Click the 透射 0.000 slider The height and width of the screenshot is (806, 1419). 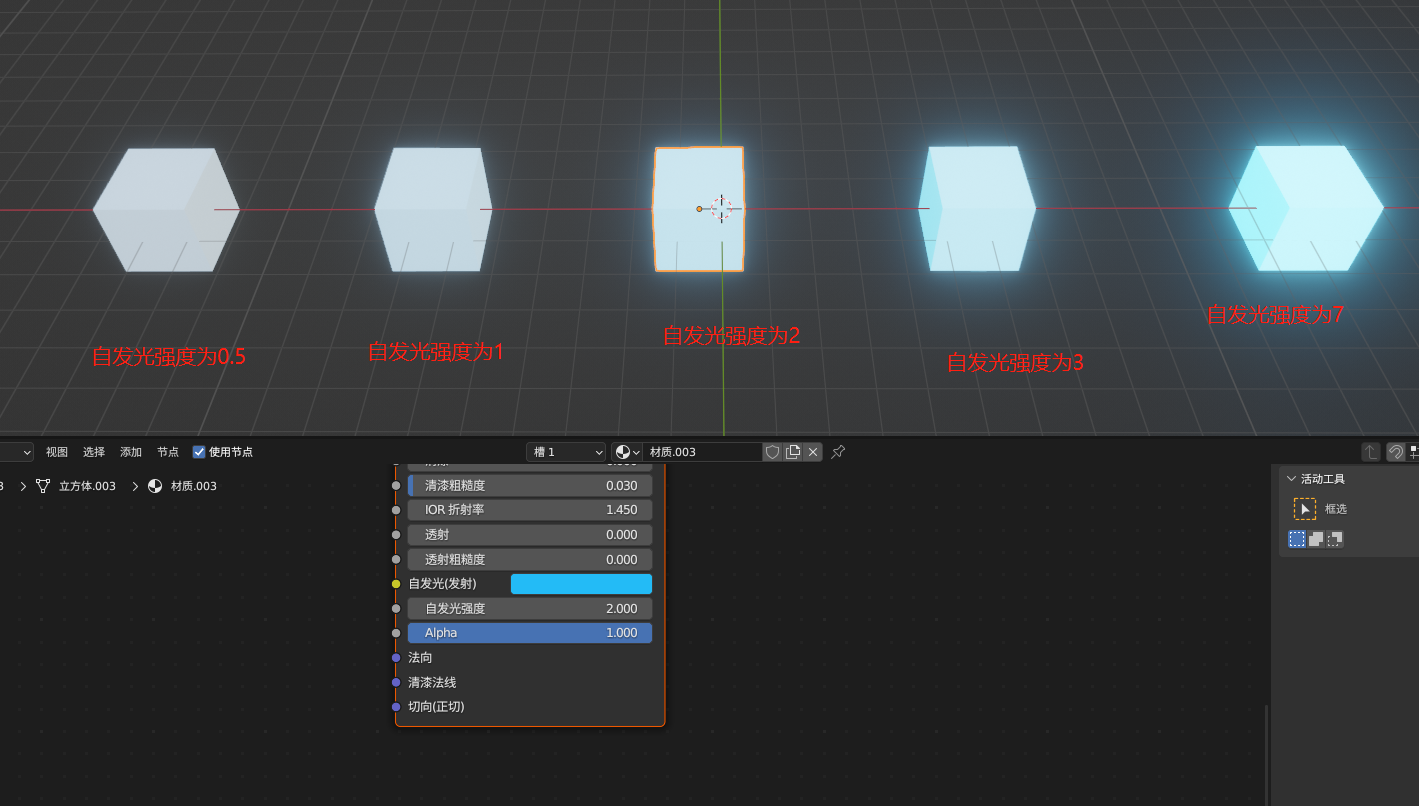(530, 535)
